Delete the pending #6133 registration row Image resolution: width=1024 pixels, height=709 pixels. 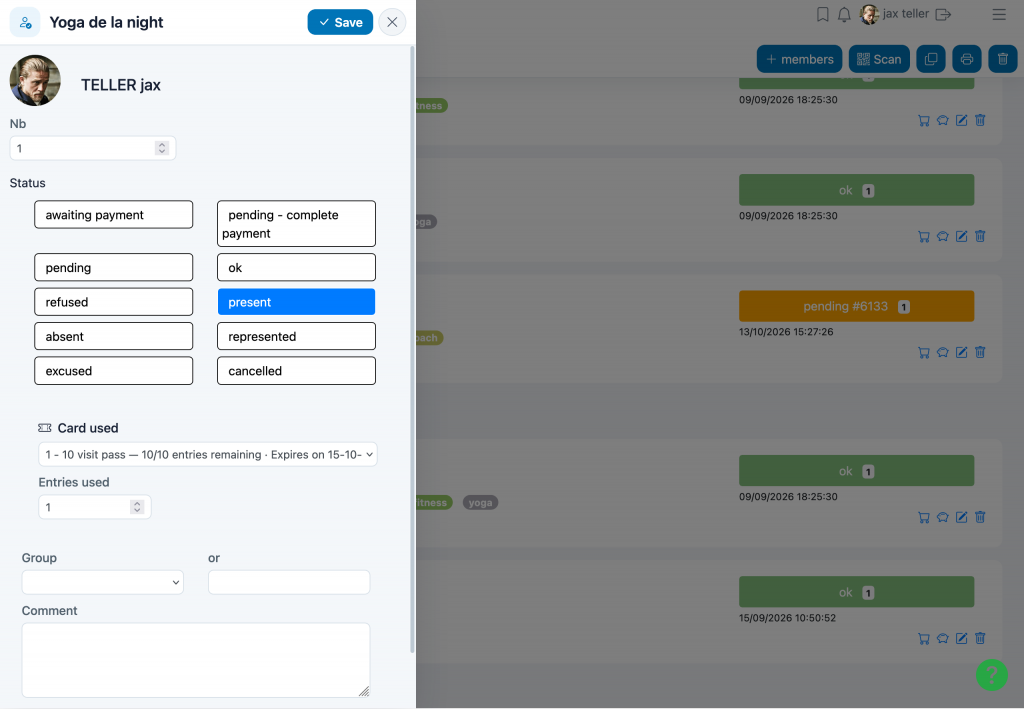pyautogui.click(x=980, y=353)
